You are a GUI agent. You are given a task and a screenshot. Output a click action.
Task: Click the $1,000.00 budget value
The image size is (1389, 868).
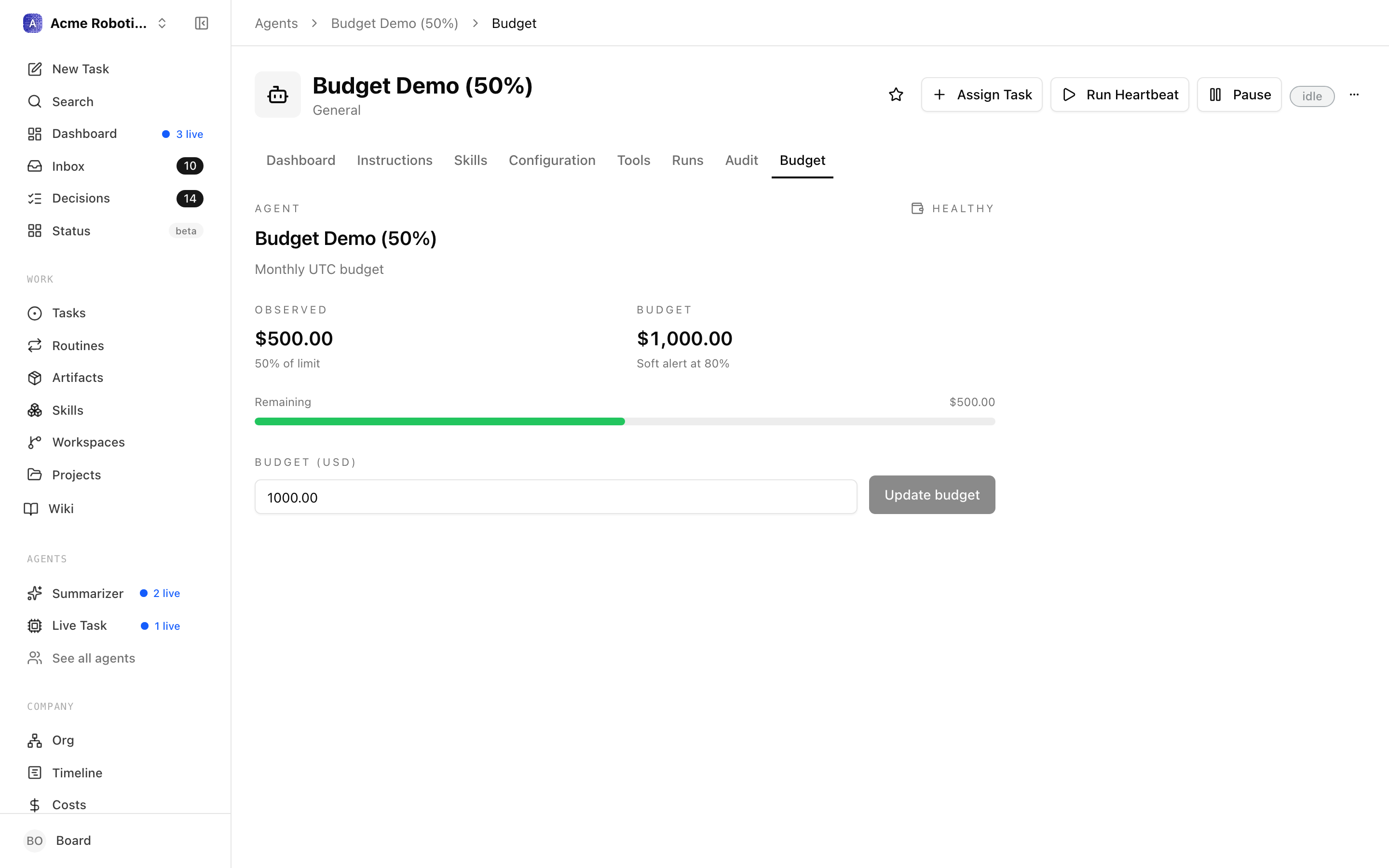click(x=684, y=338)
